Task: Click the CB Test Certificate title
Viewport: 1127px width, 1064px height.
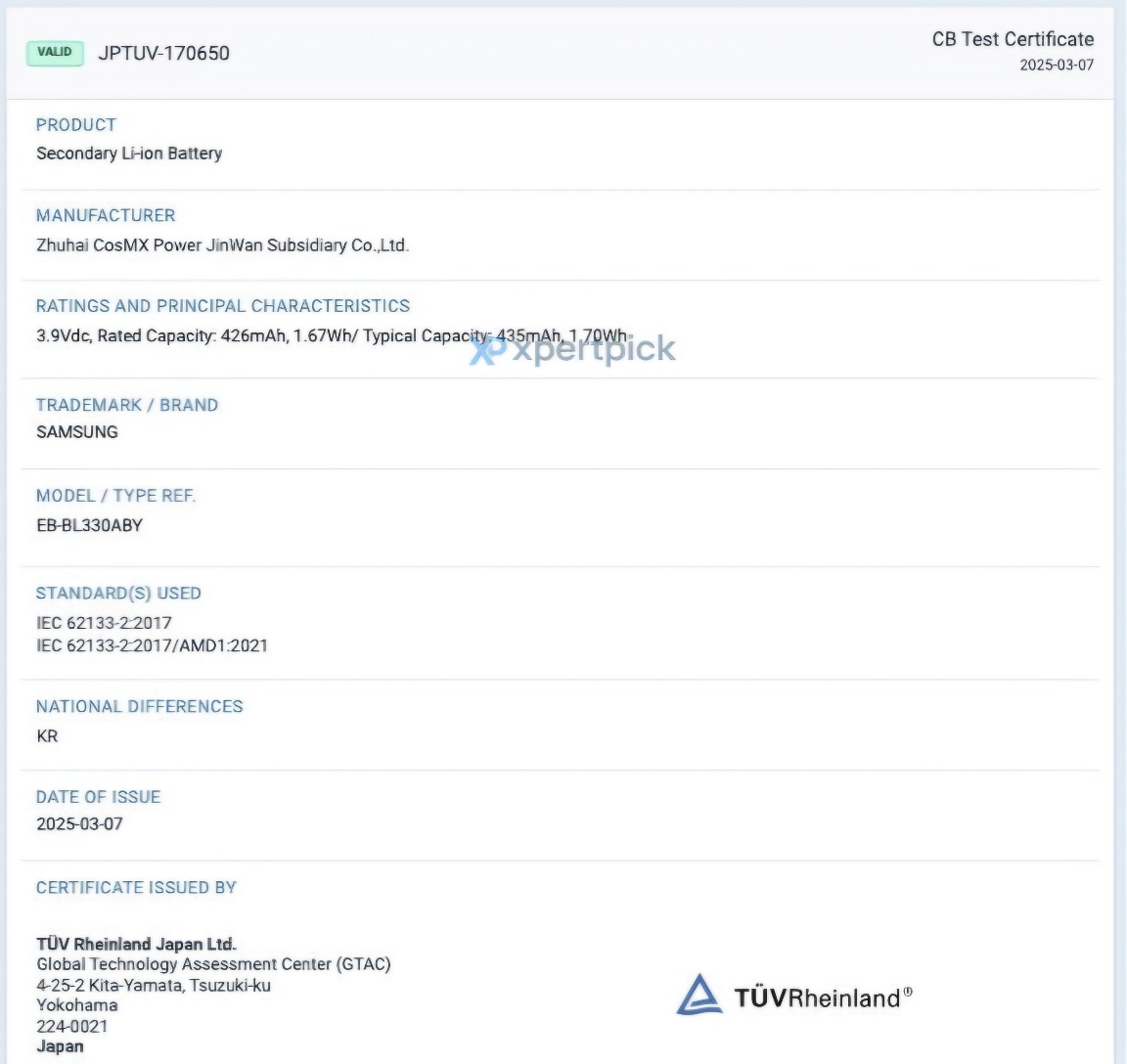Action: (1012, 39)
